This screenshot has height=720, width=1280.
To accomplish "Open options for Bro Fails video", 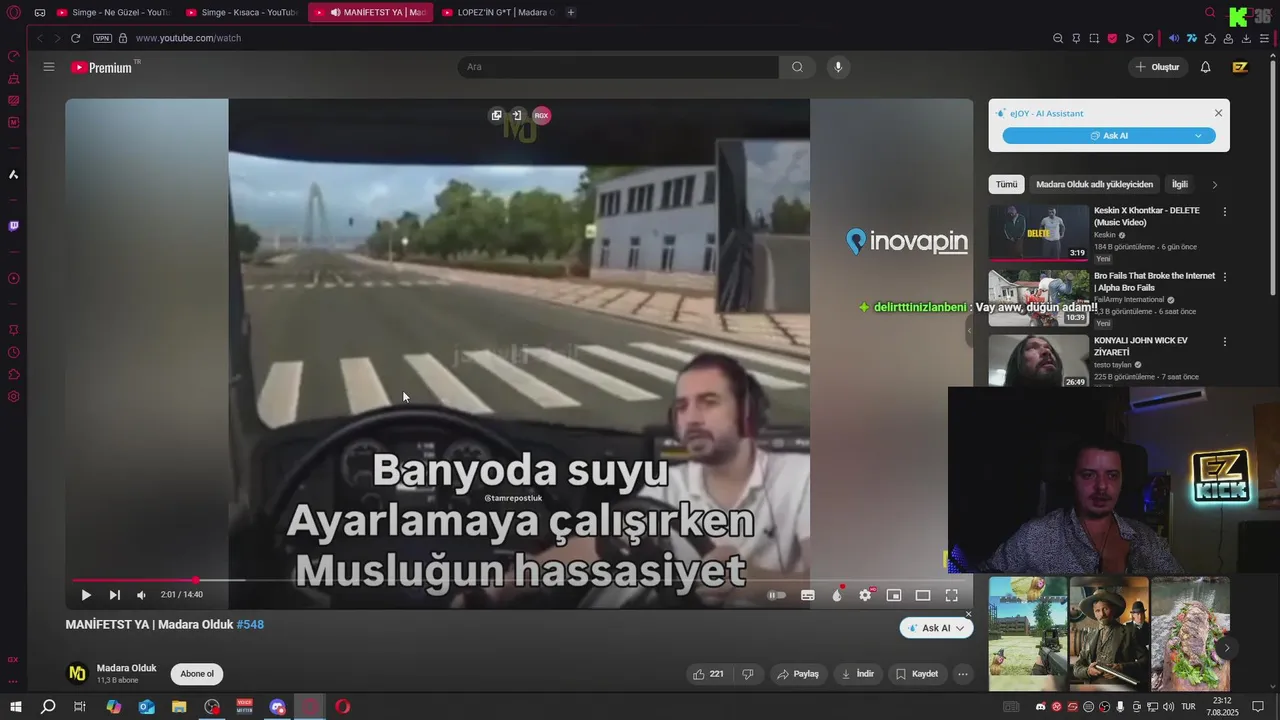I will coord(1224,277).
